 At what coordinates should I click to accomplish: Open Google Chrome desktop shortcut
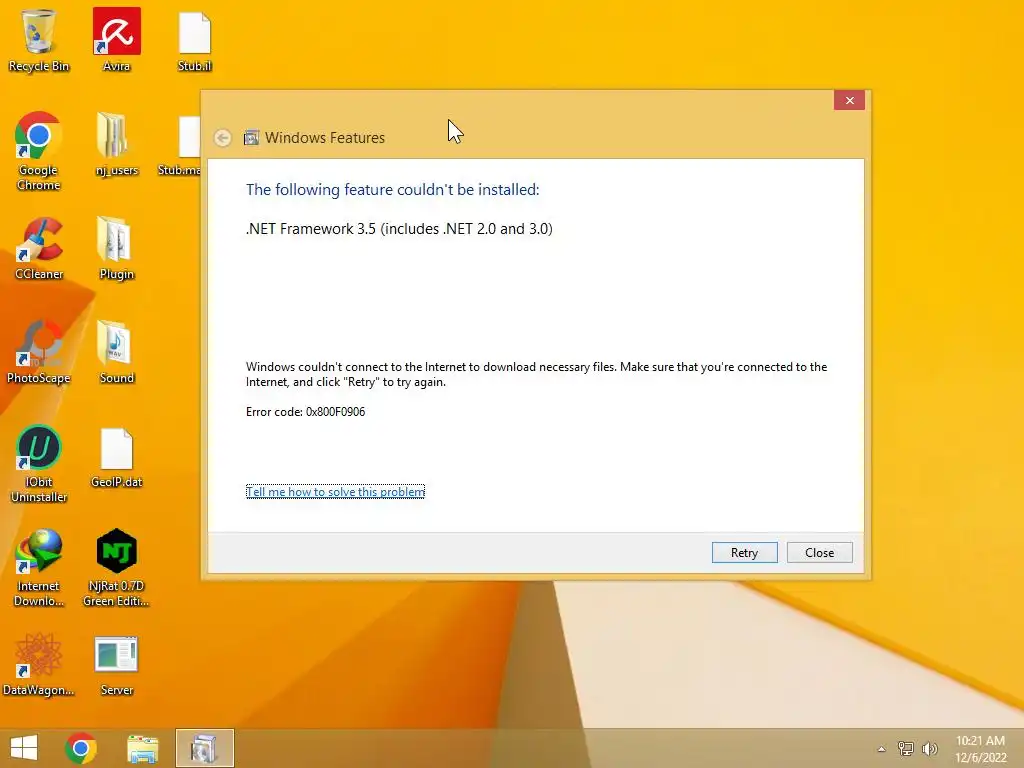click(x=39, y=150)
